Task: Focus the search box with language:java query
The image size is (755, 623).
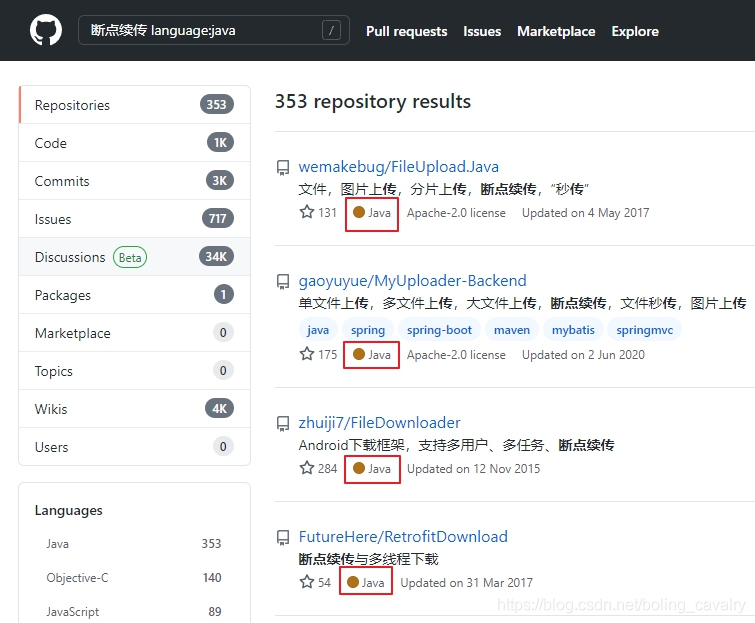Action: click(x=214, y=30)
